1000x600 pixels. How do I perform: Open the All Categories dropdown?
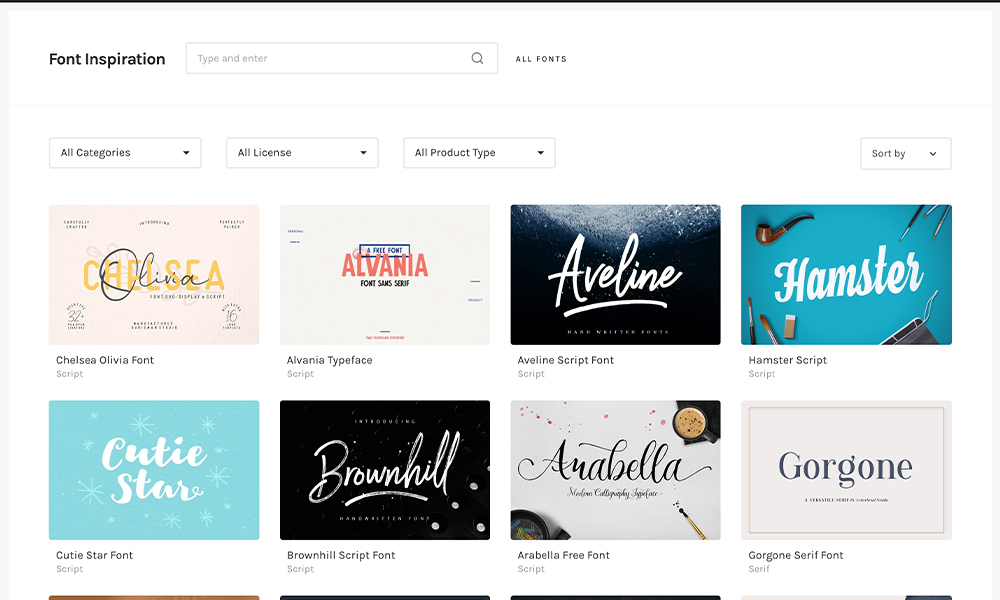(125, 153)
